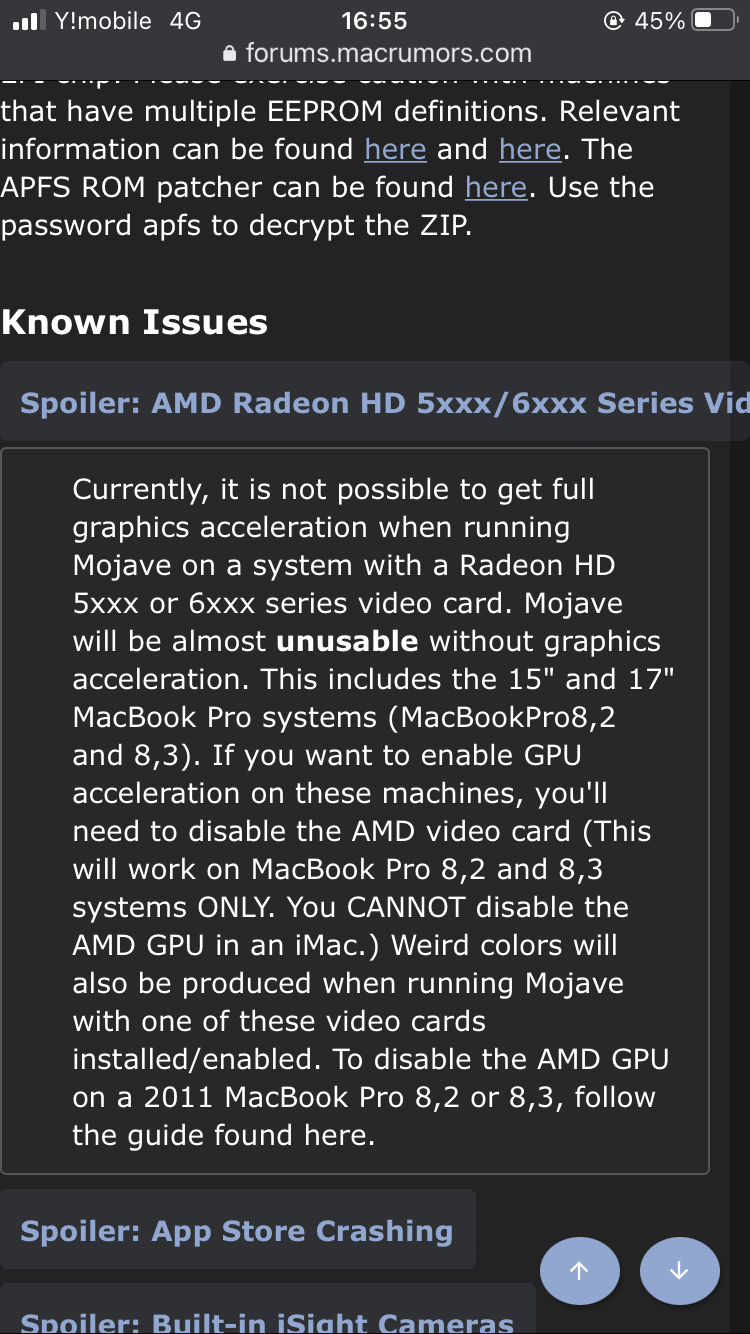Tap the forums.macrumors.com address bar
750x1334 pixels.
coord(388,54)
